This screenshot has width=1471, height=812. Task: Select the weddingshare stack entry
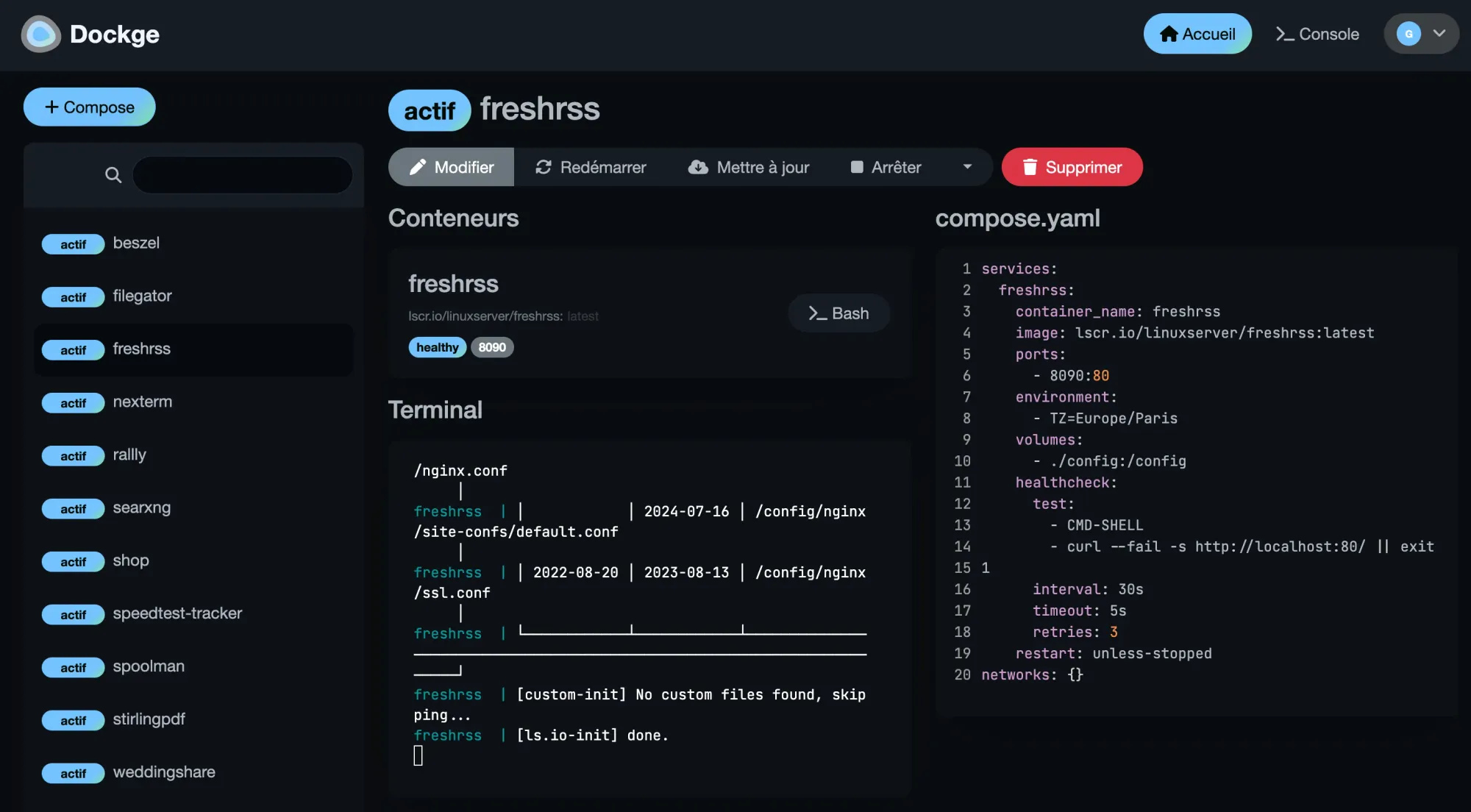164,772
